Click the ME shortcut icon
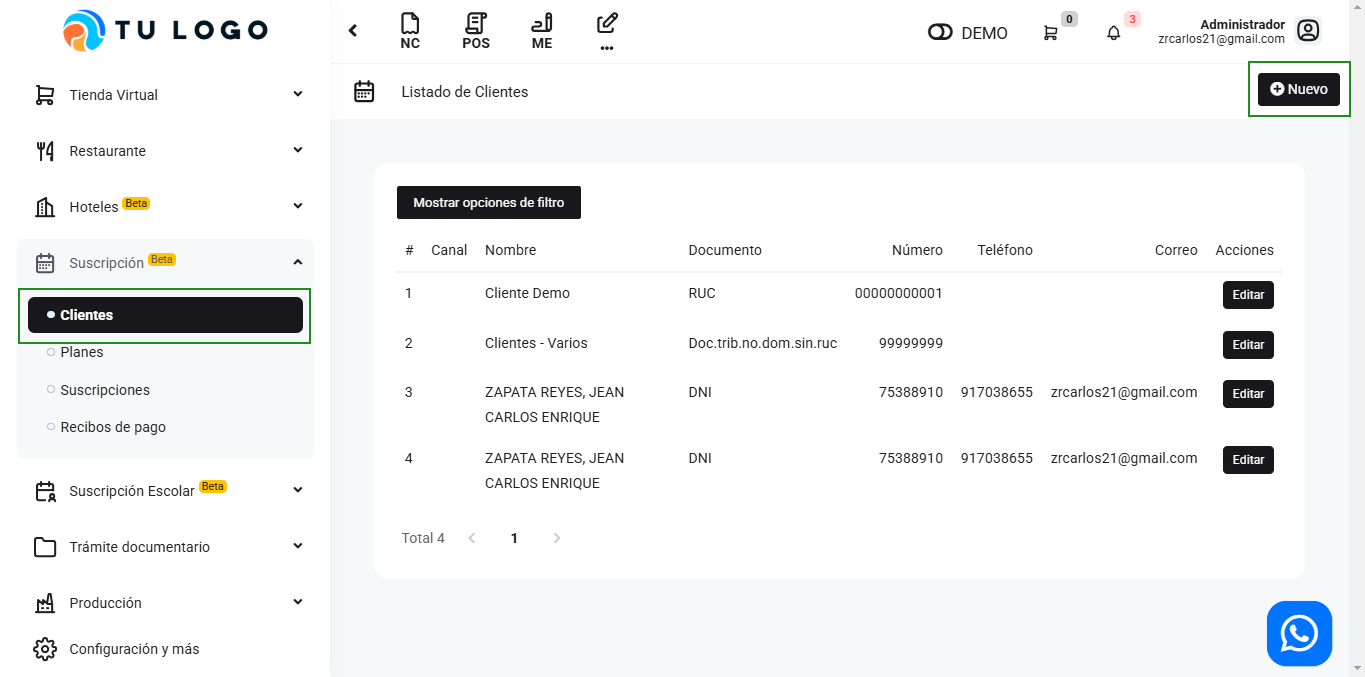Screen dimensions: 1365x677 tap(542, 31)
